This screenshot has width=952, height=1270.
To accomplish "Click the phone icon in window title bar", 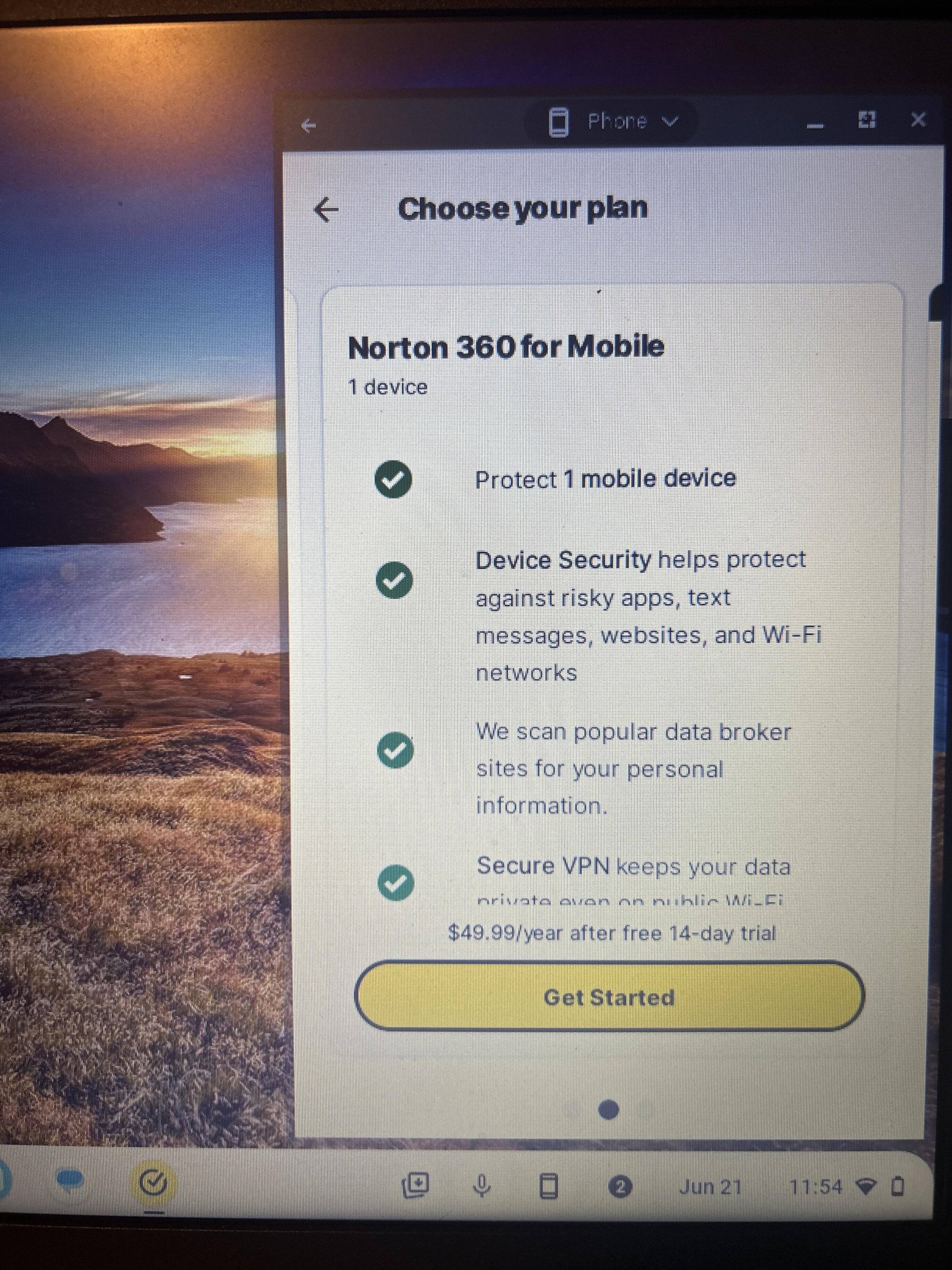I will [558, 122].
